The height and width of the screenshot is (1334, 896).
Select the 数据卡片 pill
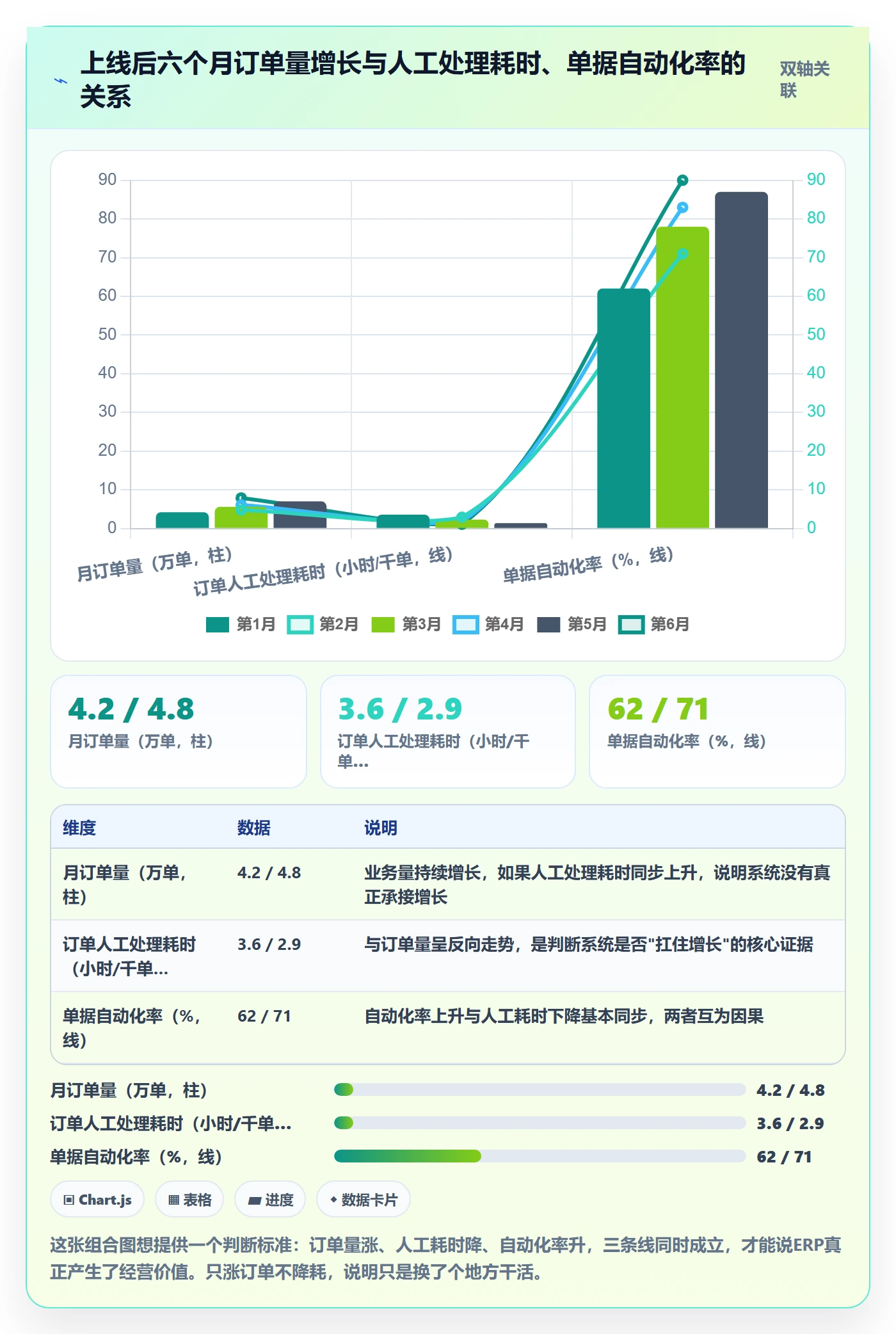click(x=364, y=1200)
